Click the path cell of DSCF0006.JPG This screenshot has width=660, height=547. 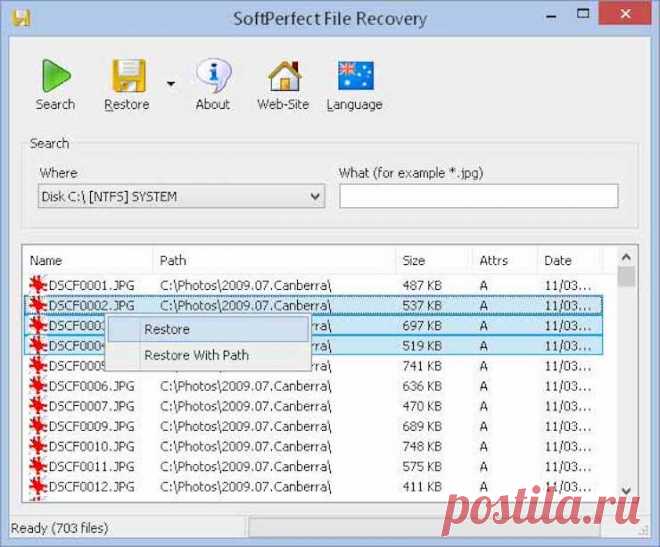pos(245,386)
